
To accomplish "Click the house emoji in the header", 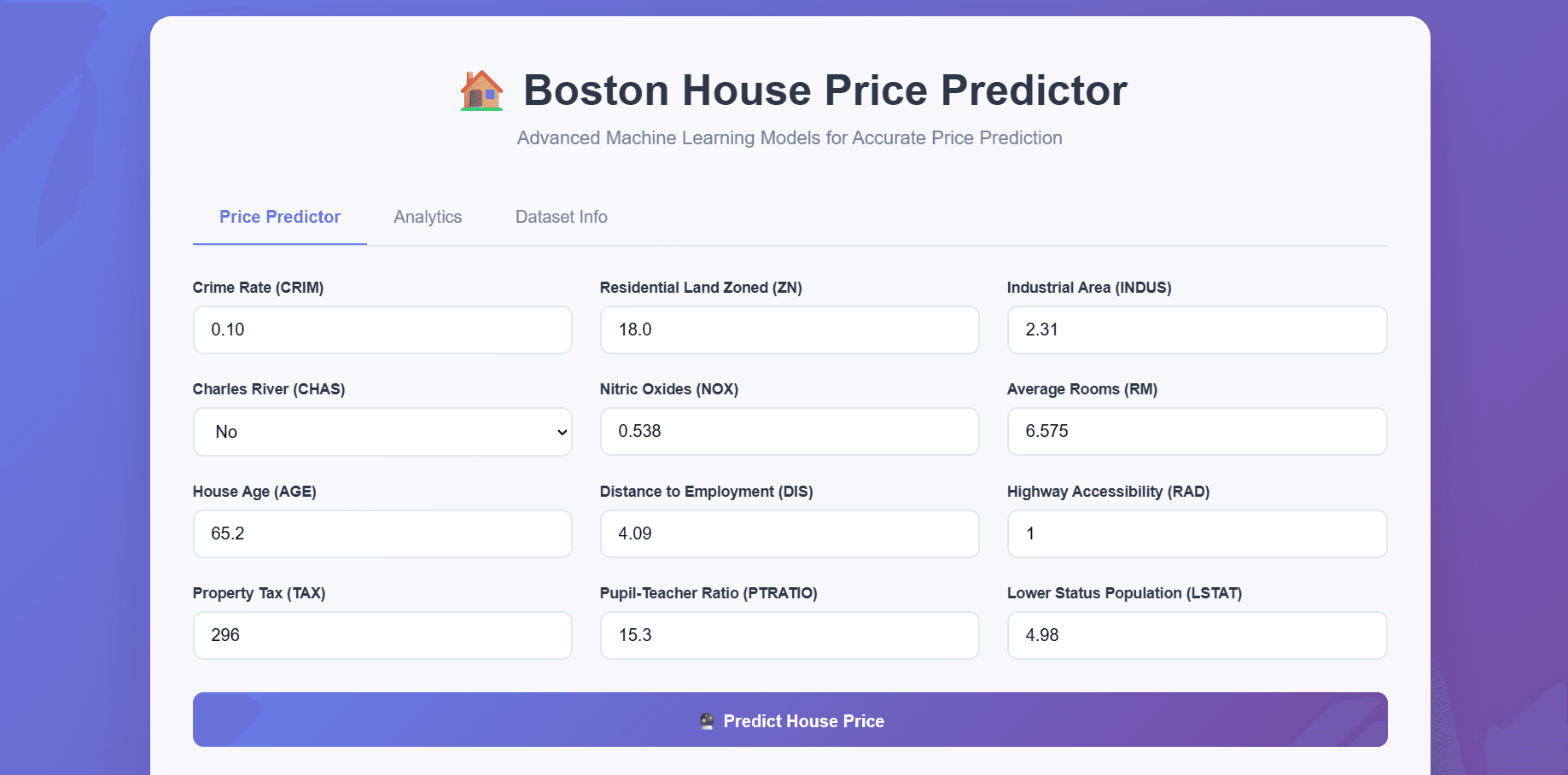I will 481,90.
